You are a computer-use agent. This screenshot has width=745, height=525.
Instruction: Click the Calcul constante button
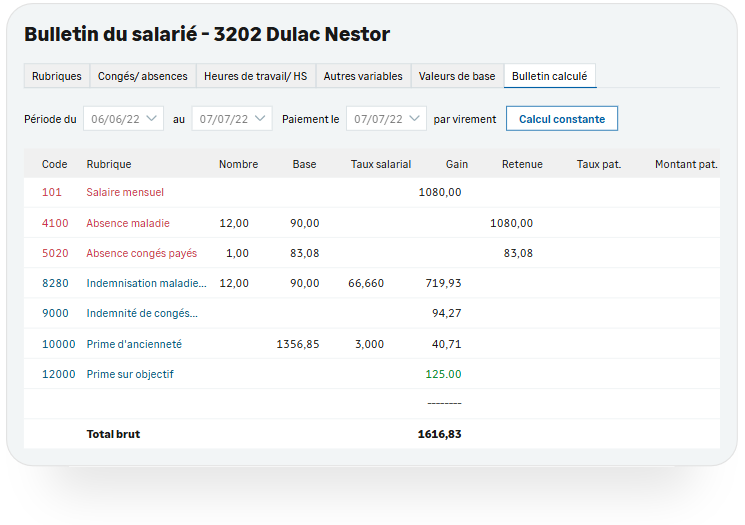pos(561,119)
